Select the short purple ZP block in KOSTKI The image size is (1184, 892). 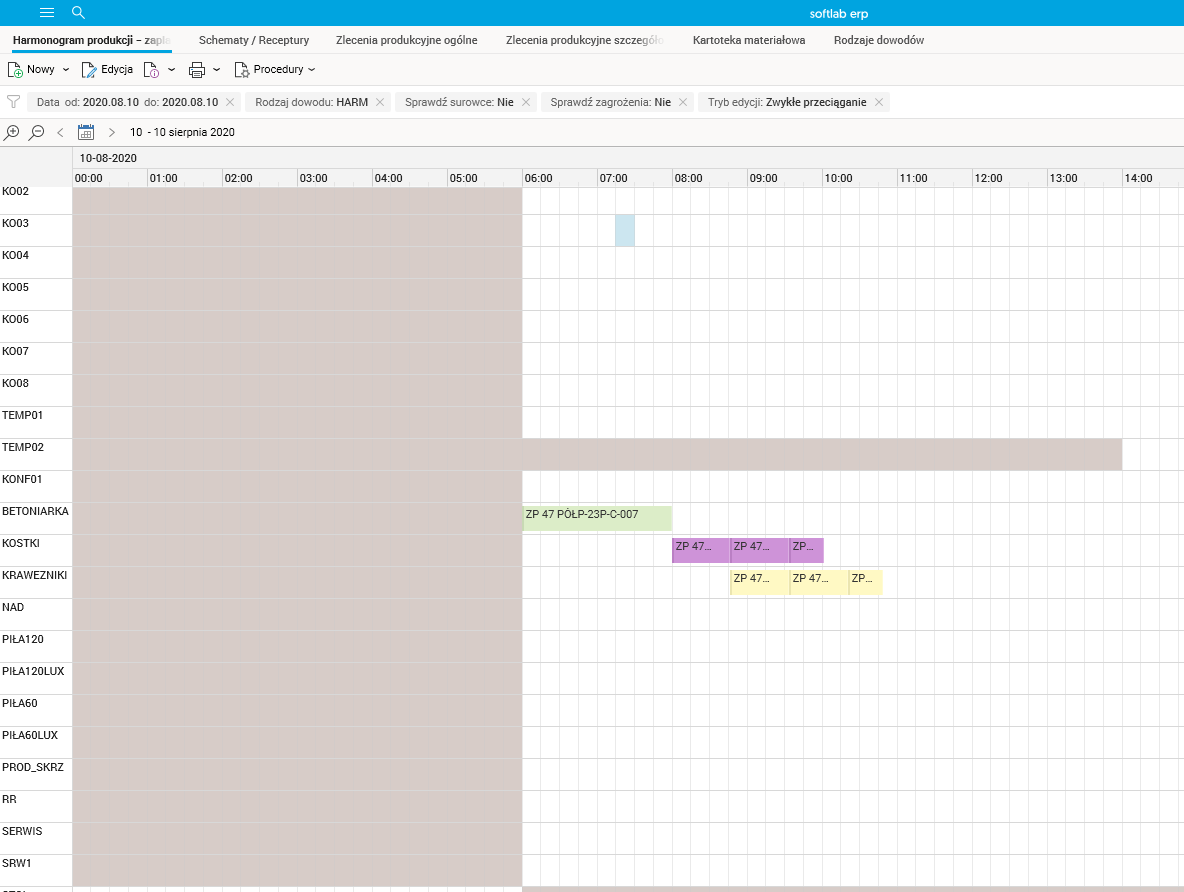806,550
